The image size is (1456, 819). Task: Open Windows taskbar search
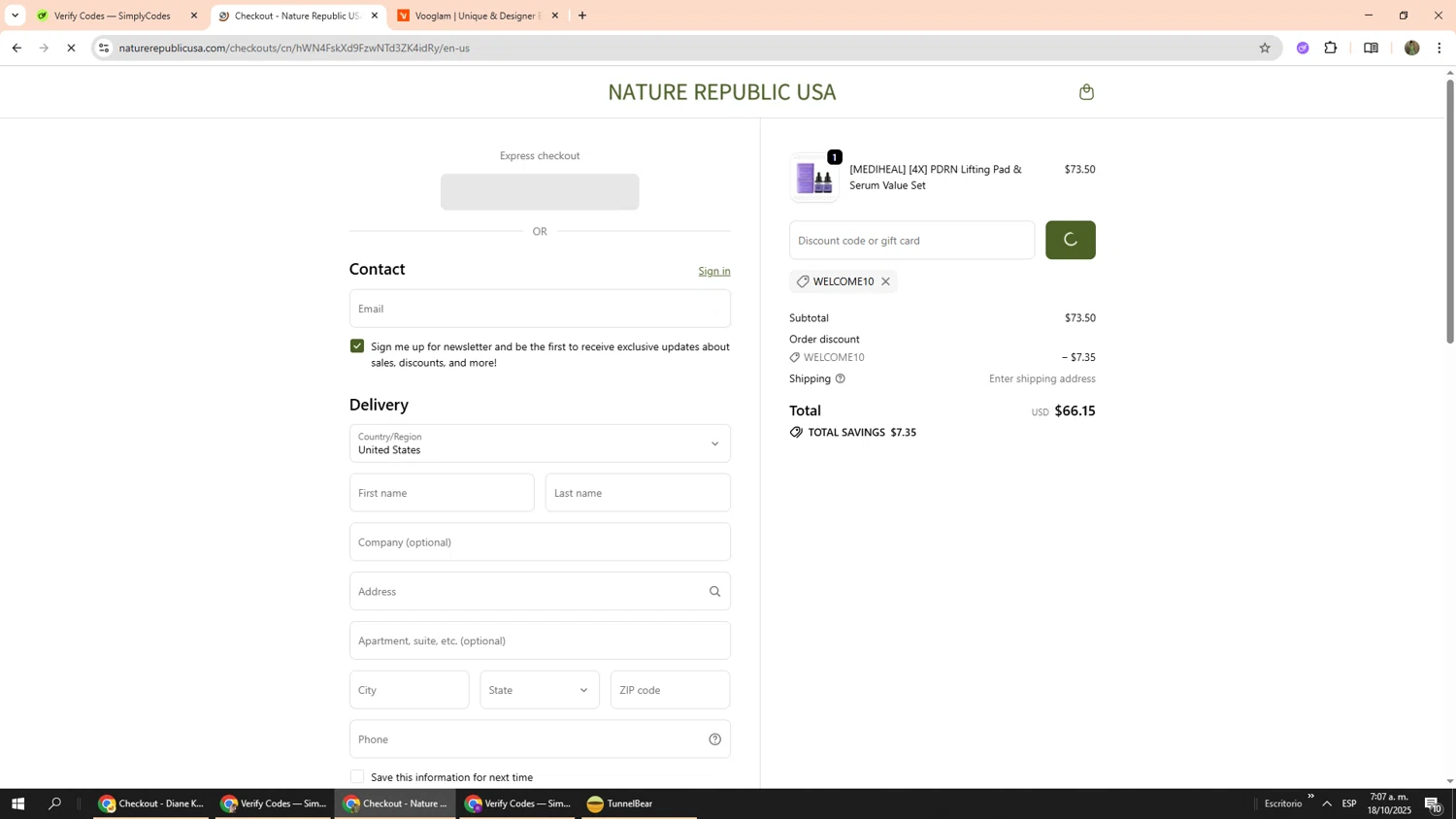click(55, 803)
